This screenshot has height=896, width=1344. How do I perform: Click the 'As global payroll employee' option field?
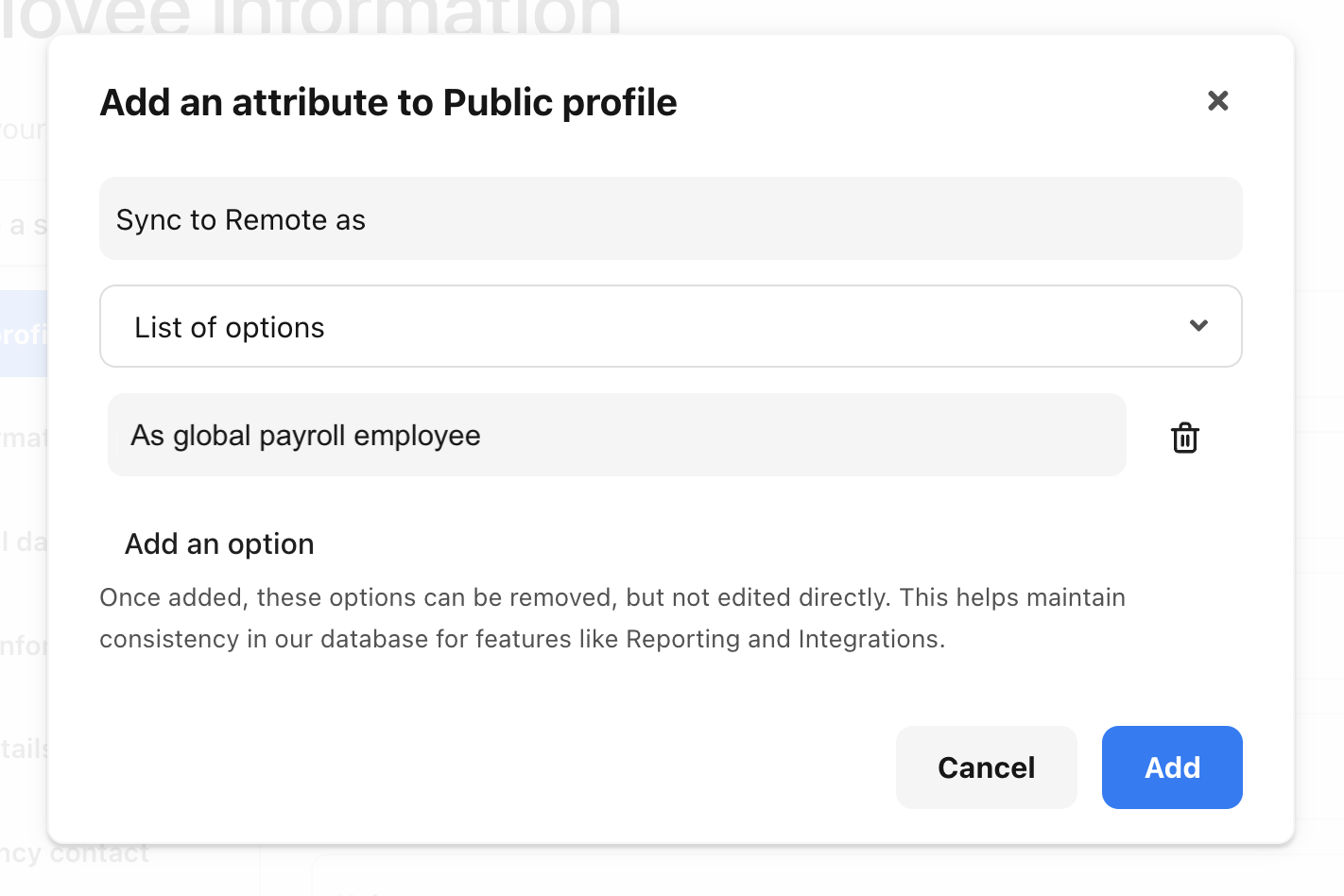(x=616, y=435)
